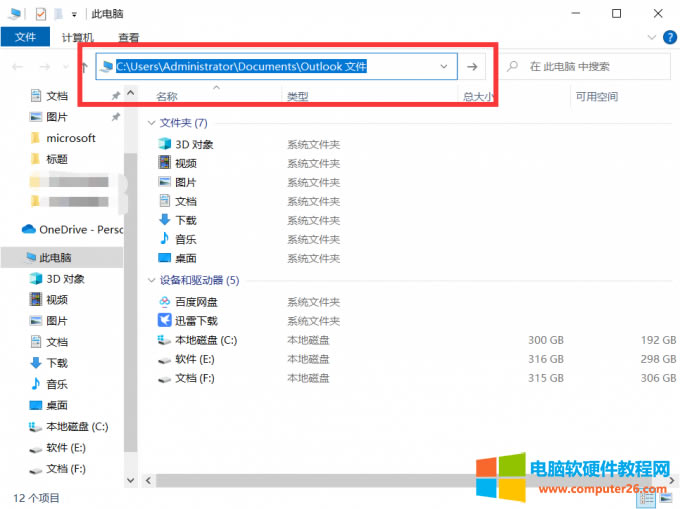680x509 pixels.
Task: Click the 文档 (F:) drive icon in list
Action: [164, 379]
